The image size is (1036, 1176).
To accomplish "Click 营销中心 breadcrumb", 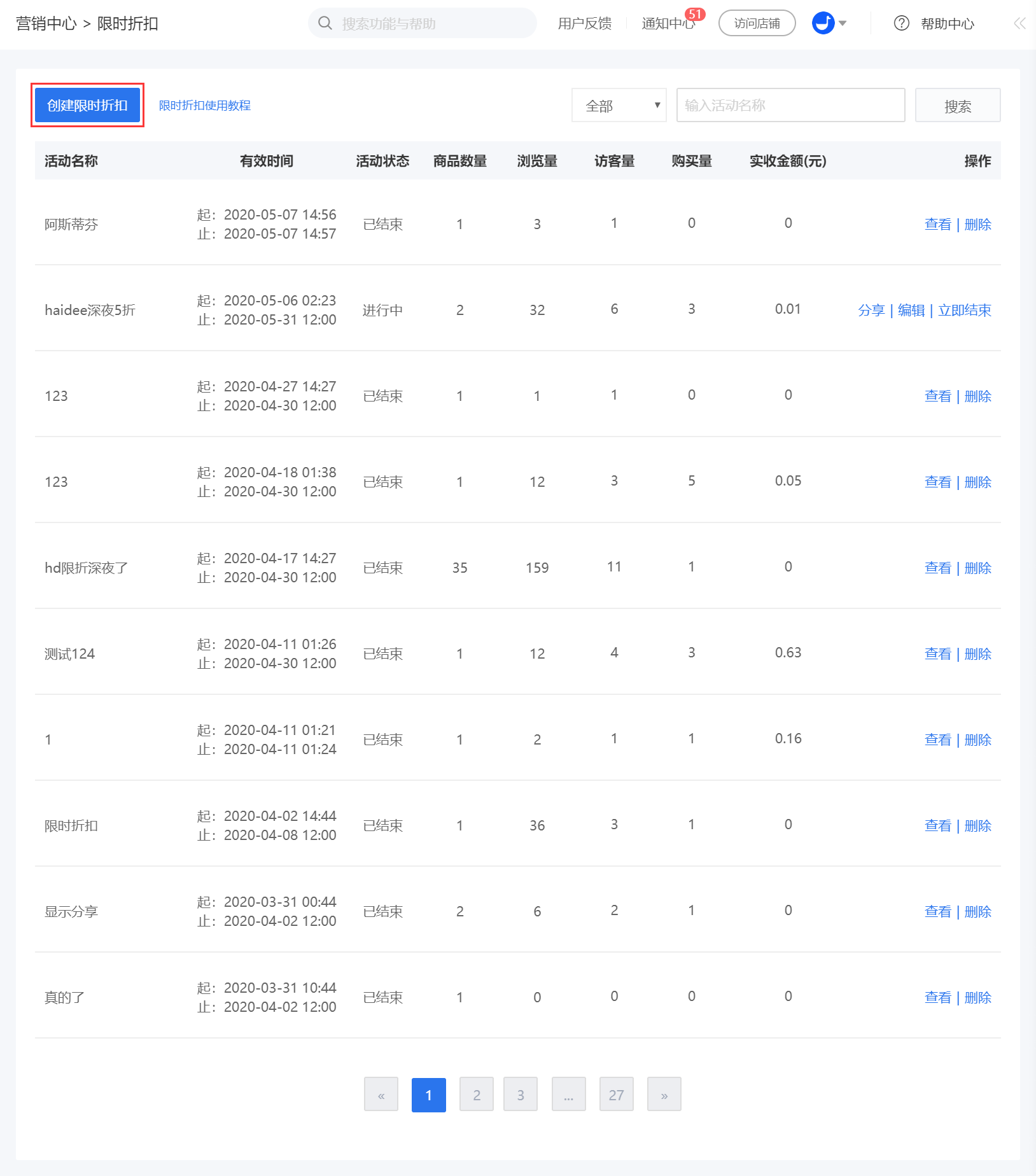I will 46,24.
